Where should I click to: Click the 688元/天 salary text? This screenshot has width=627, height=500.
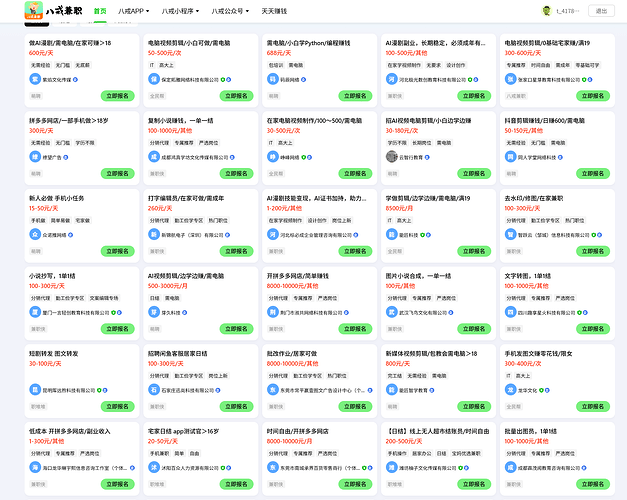click(279, 53)
